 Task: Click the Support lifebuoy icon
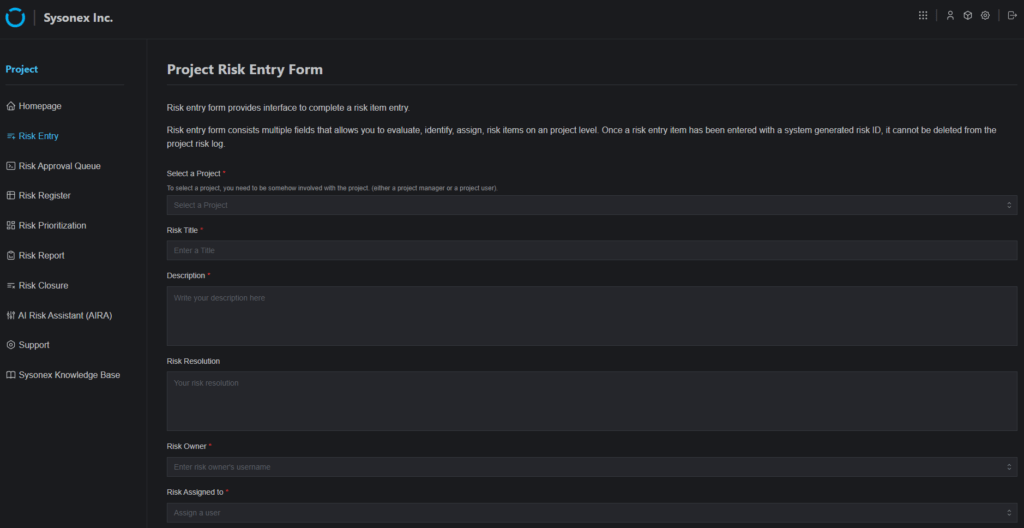pyautogui.click(x=10, y=345)
